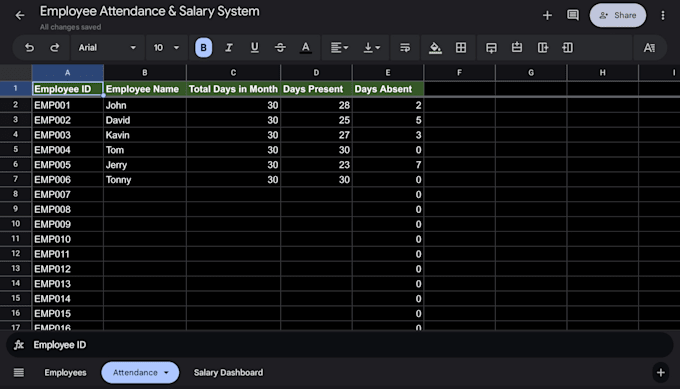Click cell EMP004
Image resolution: width=680 pixels, height=389 pixels.
[68, 150]
